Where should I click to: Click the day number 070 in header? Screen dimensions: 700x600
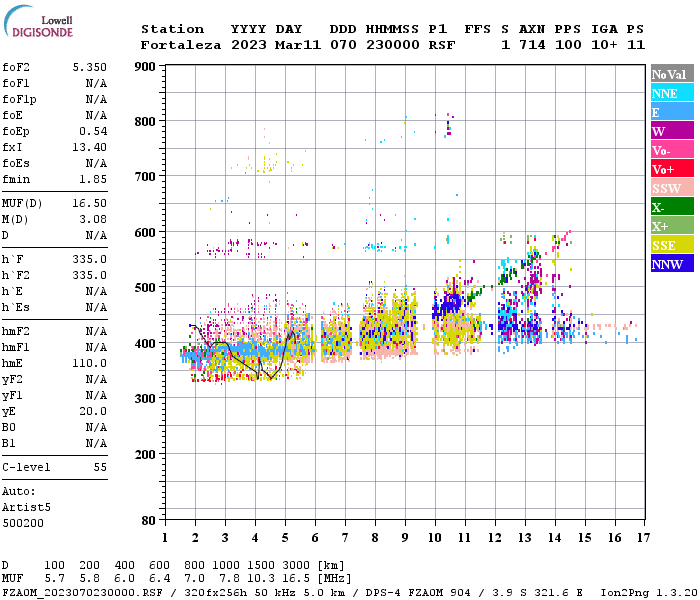343,45
